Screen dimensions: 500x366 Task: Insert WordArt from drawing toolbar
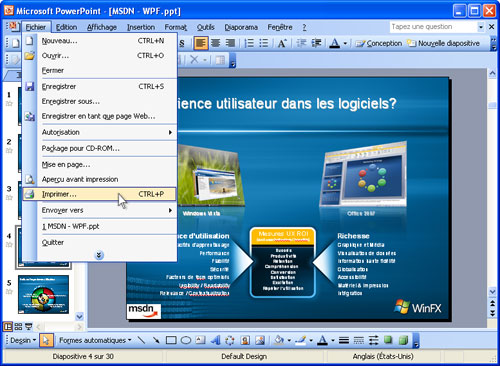click(215, 340)
